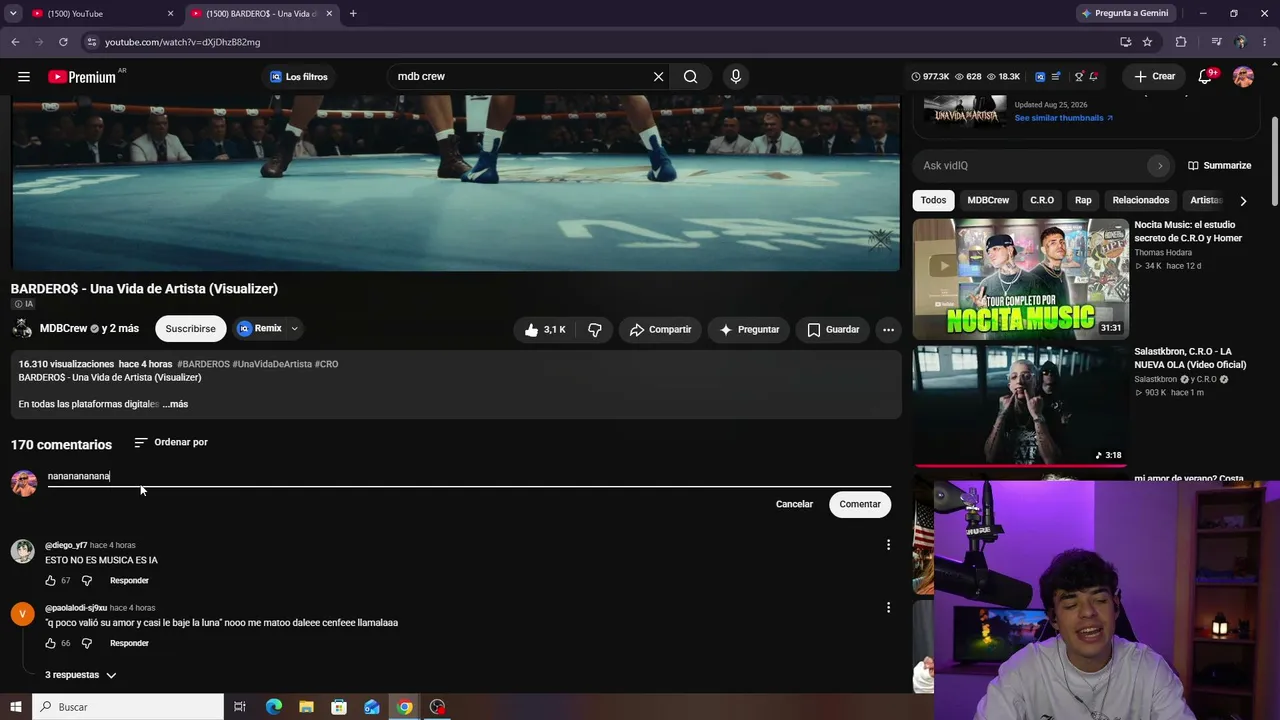Screen dimensions: 1280x720
Task: Select the 'Rap' filter chip
Action: click(x=1083, y=200)
